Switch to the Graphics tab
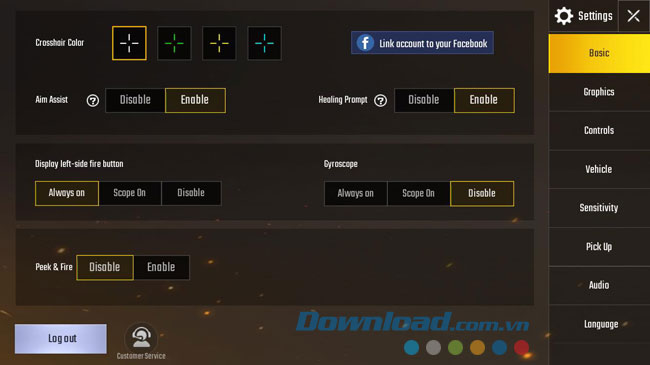 tap(599, 92)
